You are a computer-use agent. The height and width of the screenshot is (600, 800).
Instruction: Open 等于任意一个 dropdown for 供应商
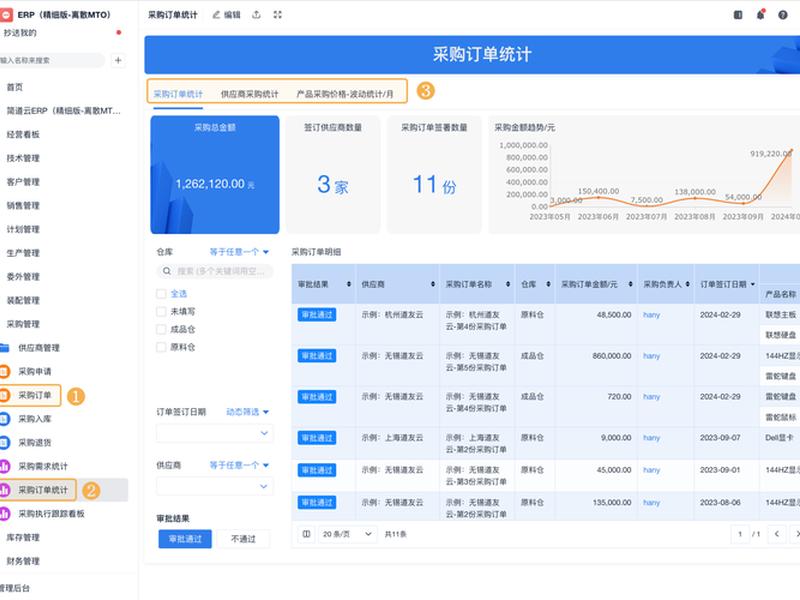pos(239,465)
